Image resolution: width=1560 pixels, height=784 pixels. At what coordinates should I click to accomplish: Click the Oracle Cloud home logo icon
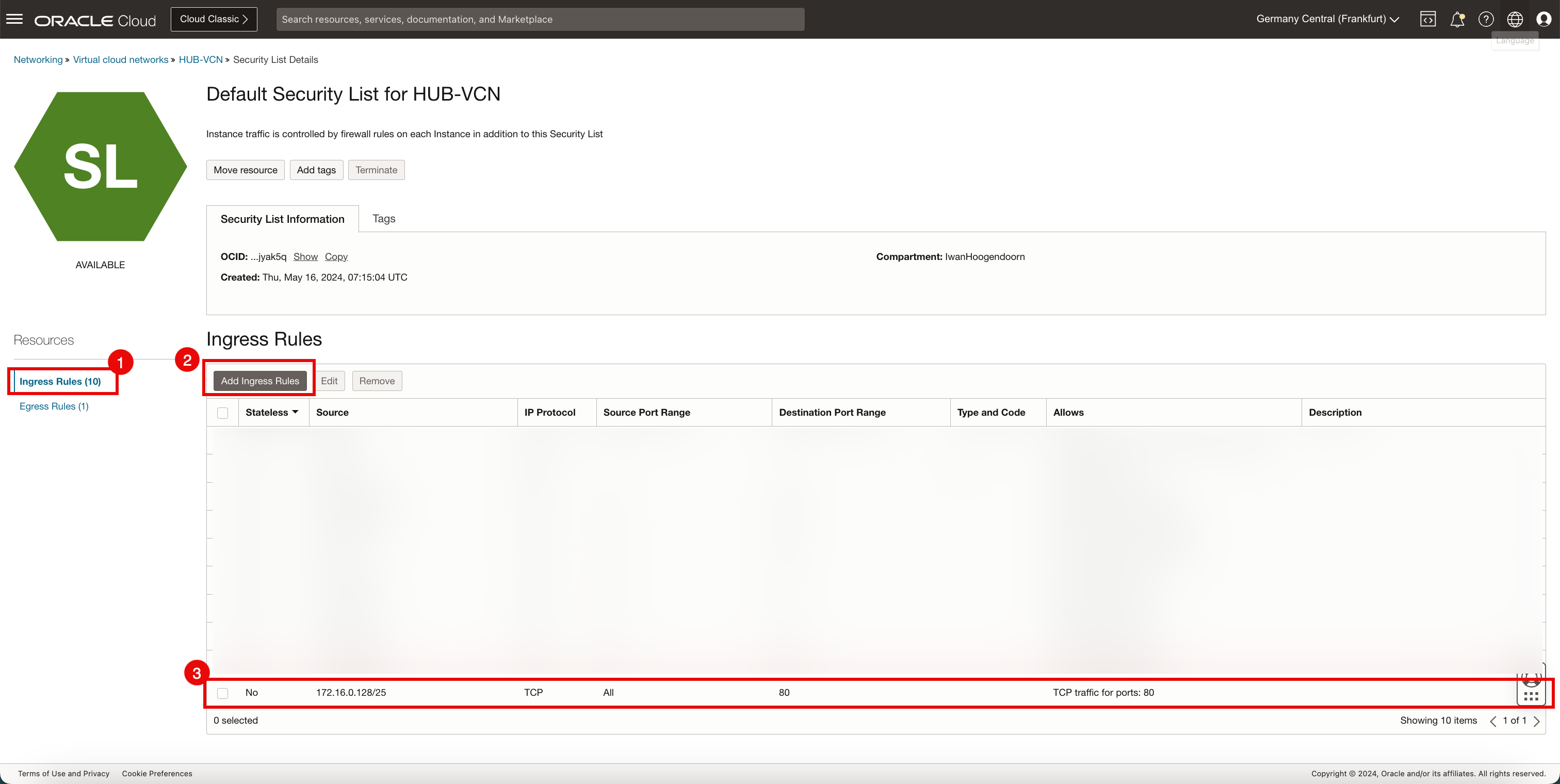pyautogui.click(x=96, y=18)
